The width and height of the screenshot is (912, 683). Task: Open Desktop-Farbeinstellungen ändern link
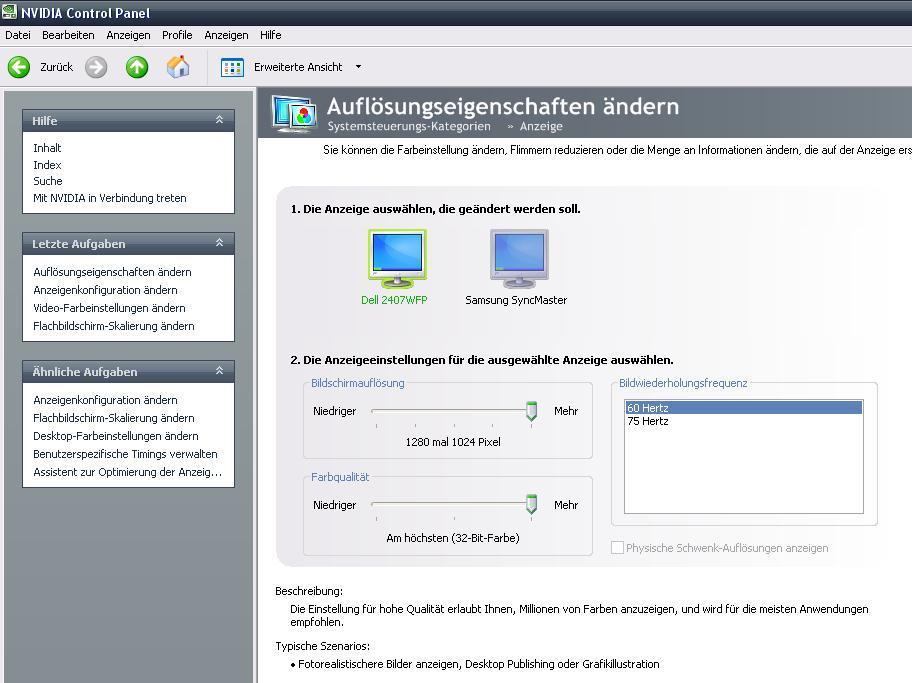click(x=116, y=436)
